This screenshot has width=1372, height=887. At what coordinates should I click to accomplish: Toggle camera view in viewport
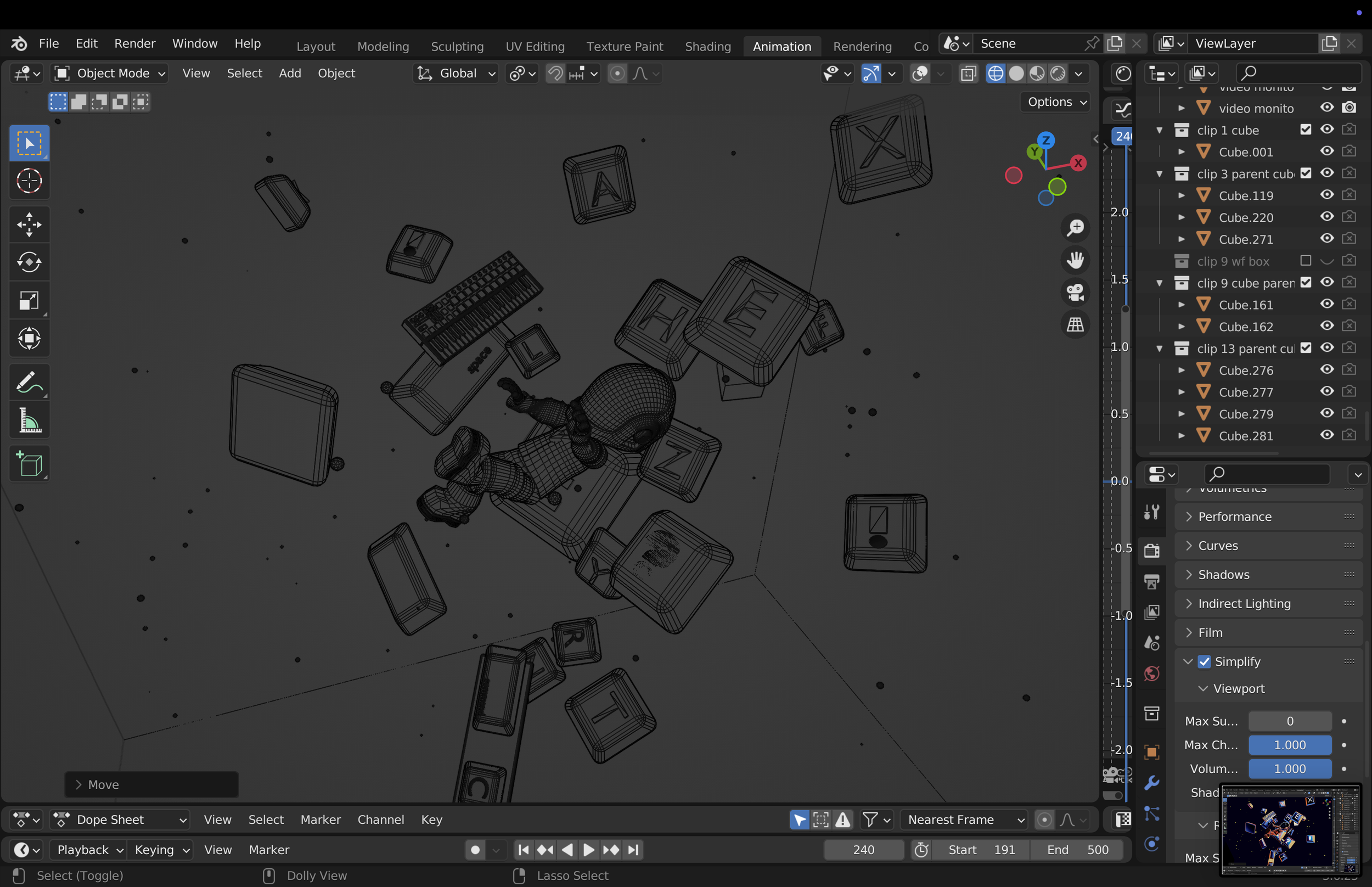coord(1075,292)
